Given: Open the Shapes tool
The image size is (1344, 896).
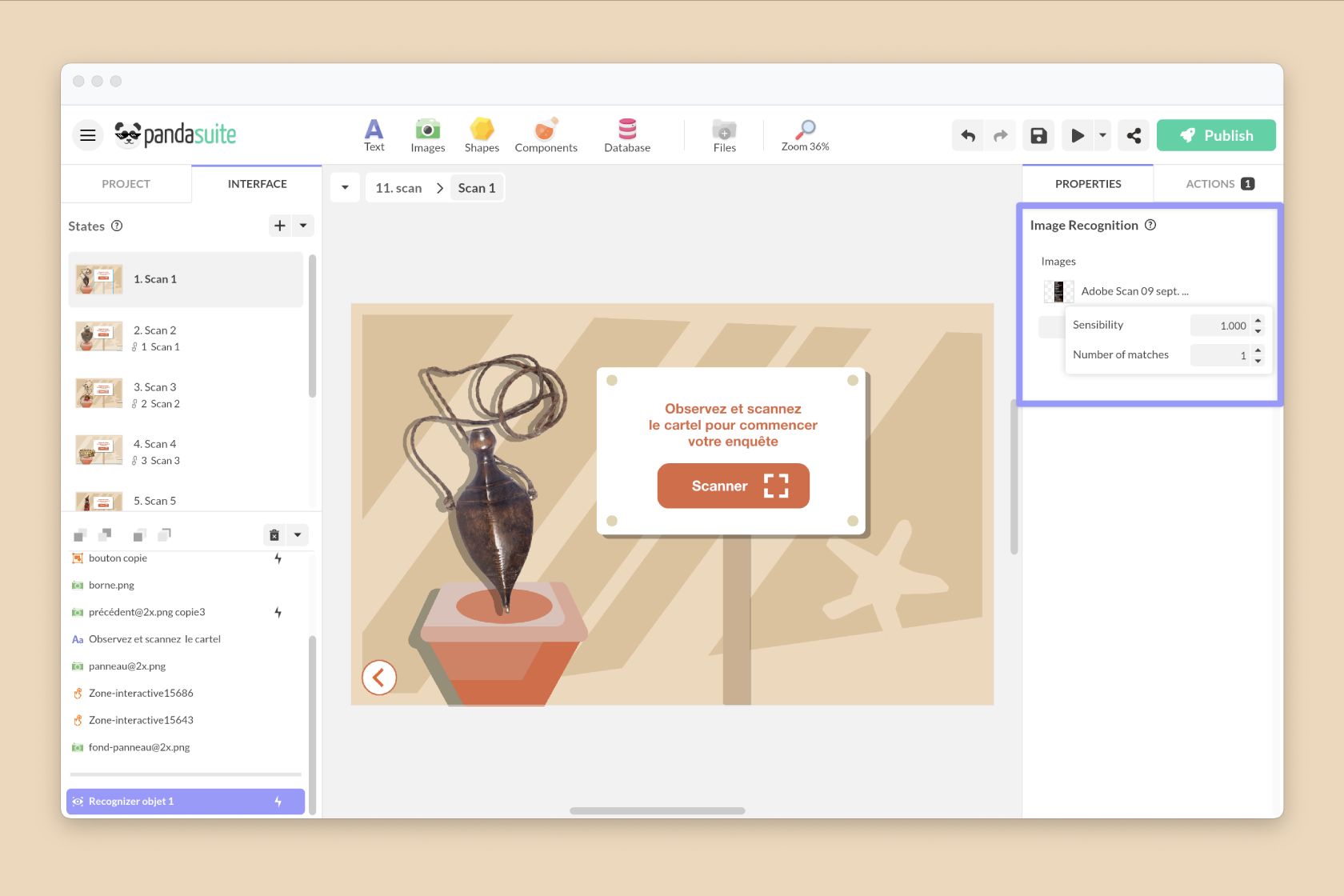Looking at the screenshot, I should pyautogui.click(x=482, y=134).
